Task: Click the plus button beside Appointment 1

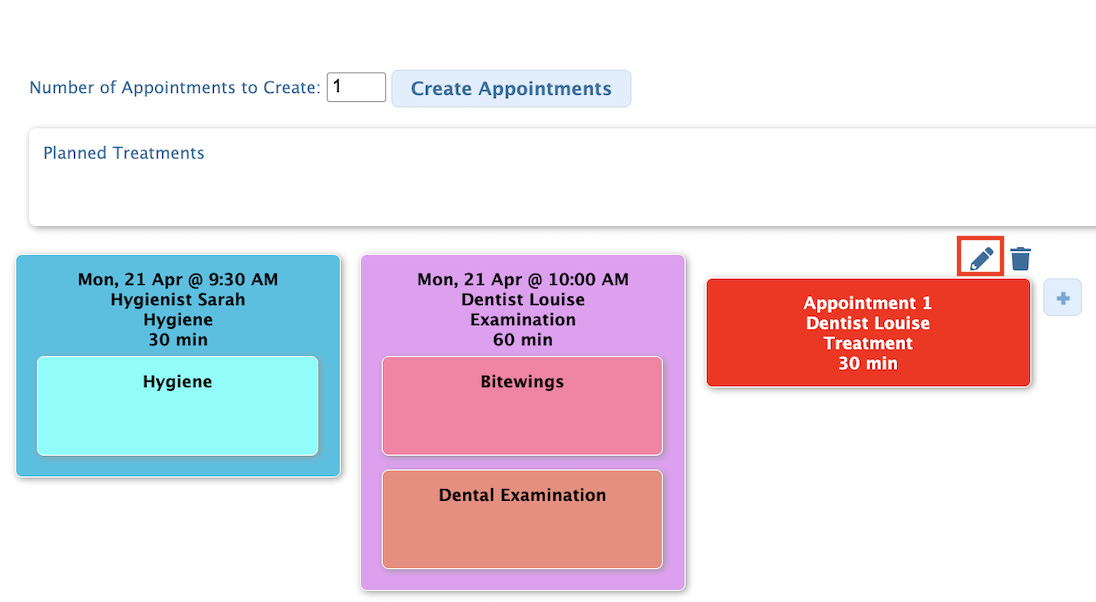Action: (x=1062, y=298)
